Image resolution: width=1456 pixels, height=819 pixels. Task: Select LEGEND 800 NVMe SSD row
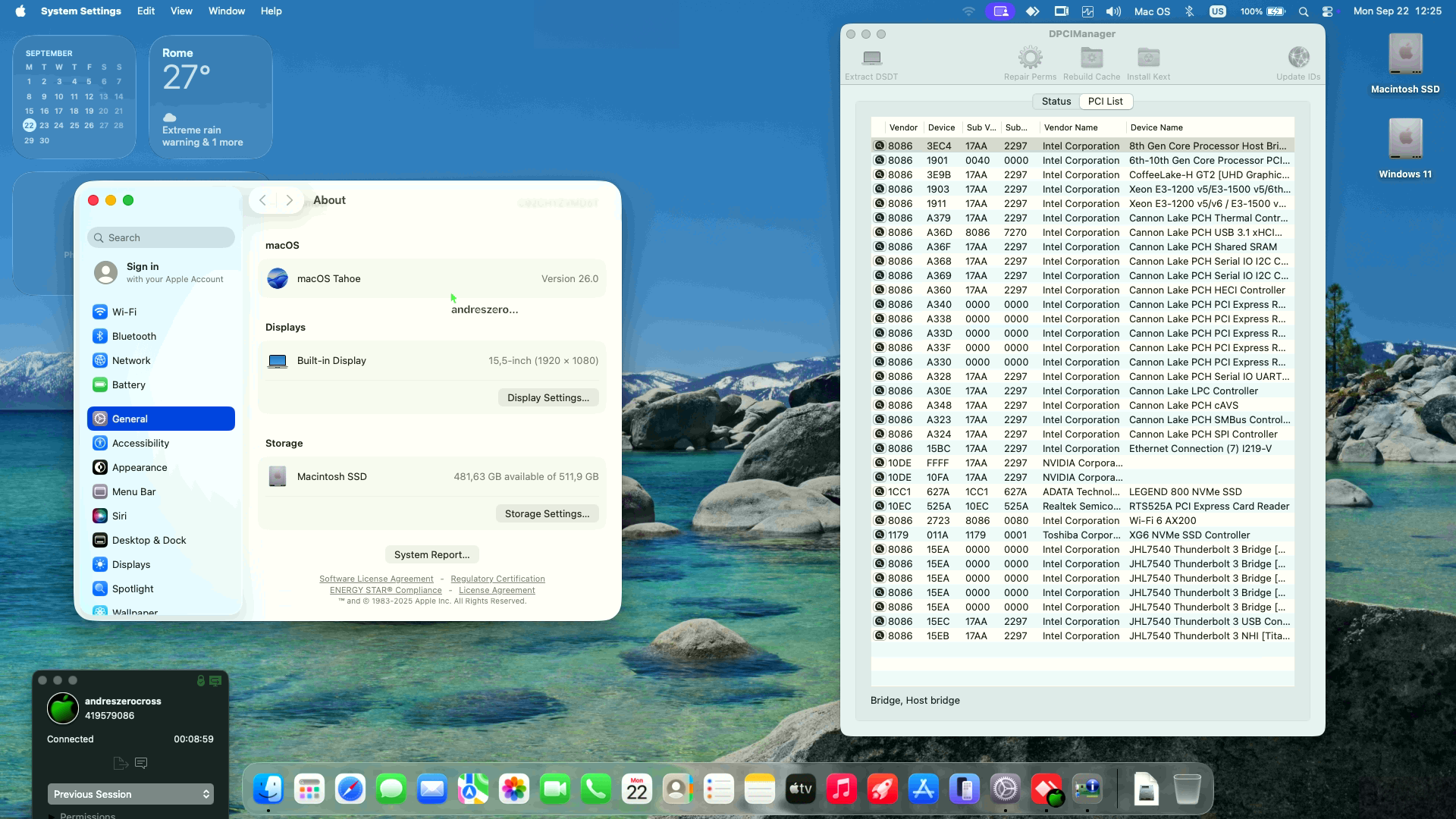tap(1082, 491)
